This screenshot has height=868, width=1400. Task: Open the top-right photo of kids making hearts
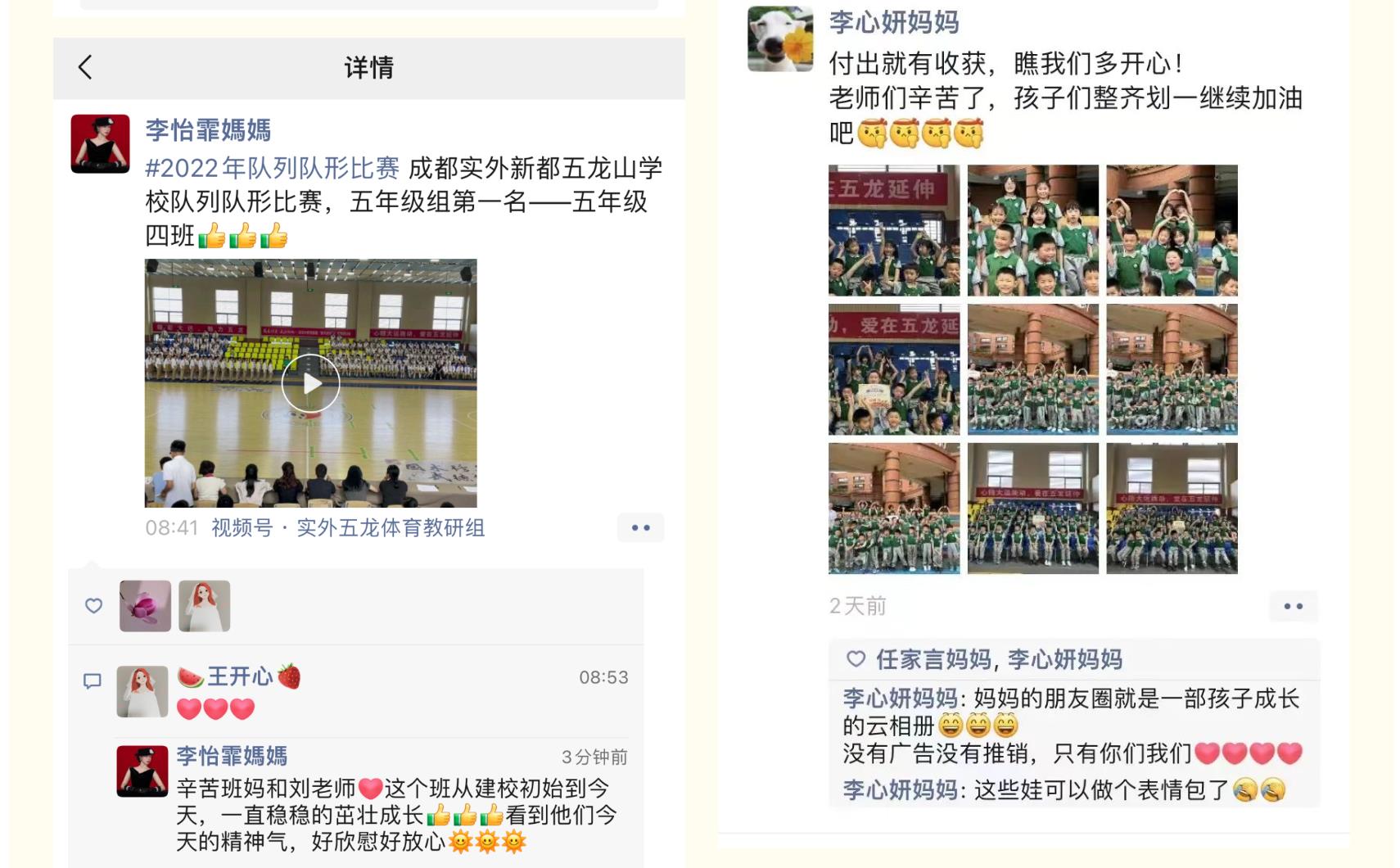click(1172, 230)
